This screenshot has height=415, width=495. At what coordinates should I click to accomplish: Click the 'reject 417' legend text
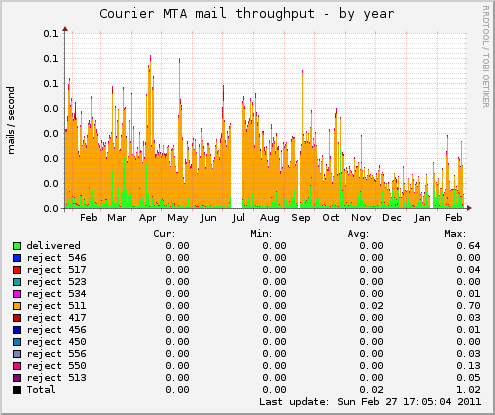[x=56, y=318]
